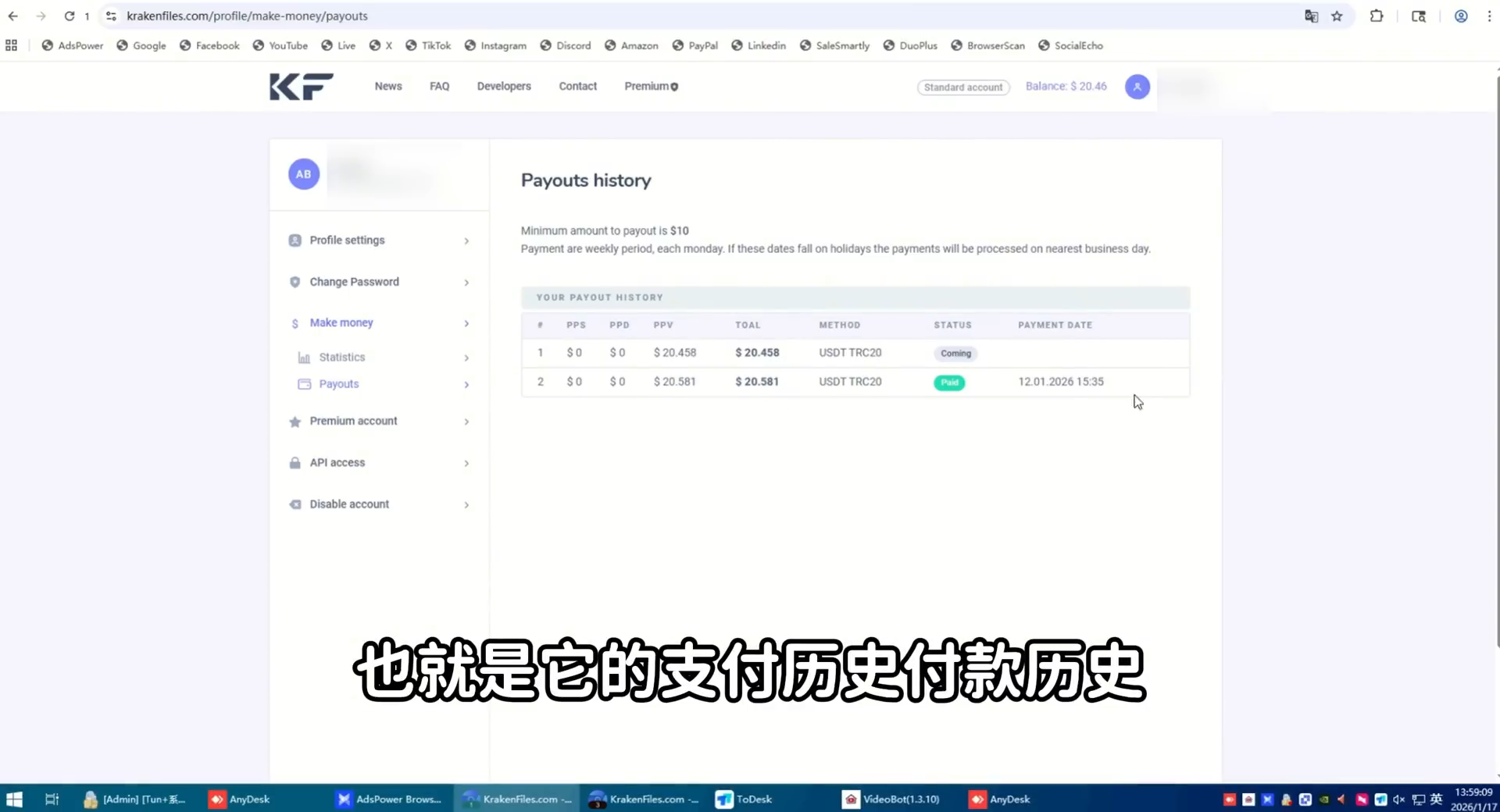
Task: Click the Statistics bar chart icon
Action: (304, 358)
